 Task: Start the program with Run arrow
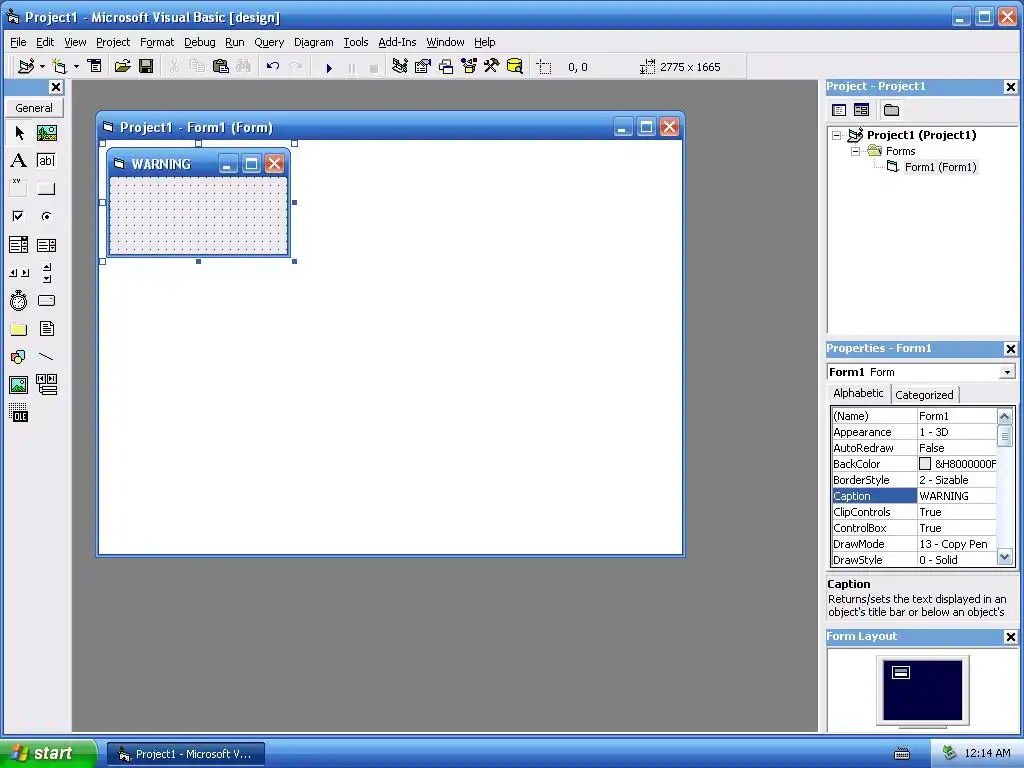click(329, 67)
